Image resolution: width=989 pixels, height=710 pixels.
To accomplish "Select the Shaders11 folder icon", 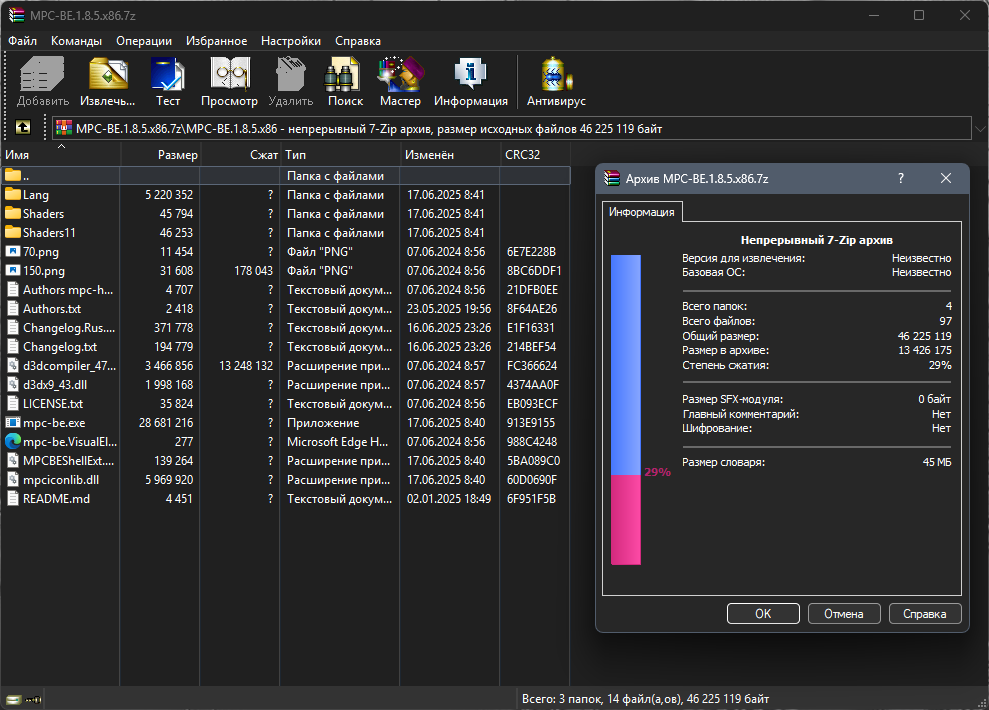I will pyautogui.click(x=13, y=233).
